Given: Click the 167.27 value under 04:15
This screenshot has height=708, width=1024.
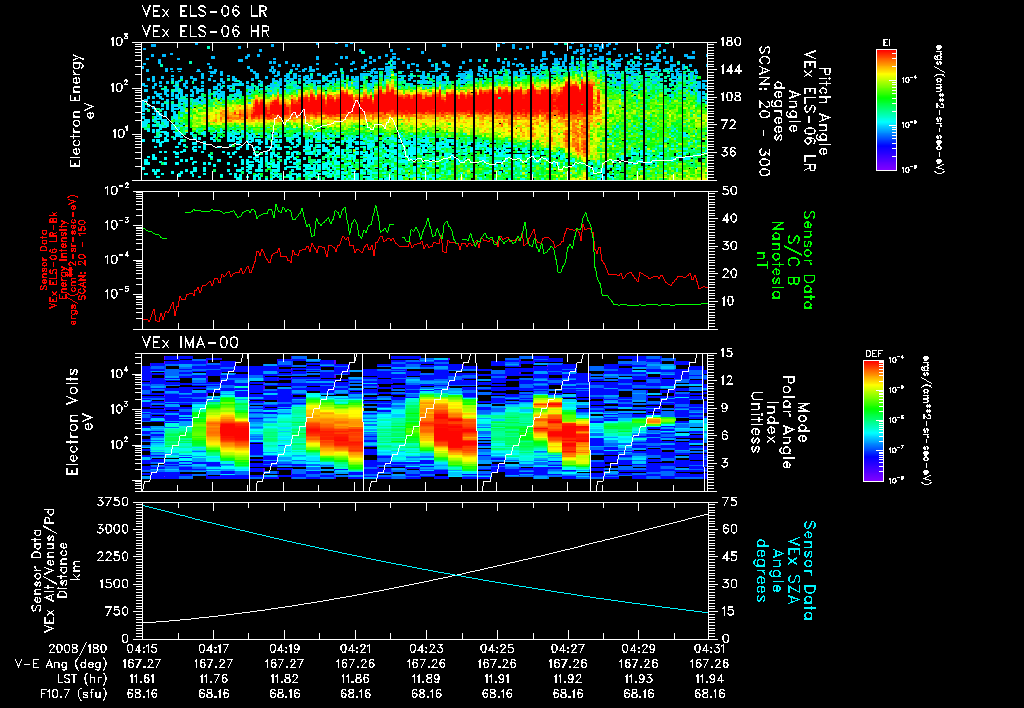Looking at the screenshot, I should tap(142, 664).
